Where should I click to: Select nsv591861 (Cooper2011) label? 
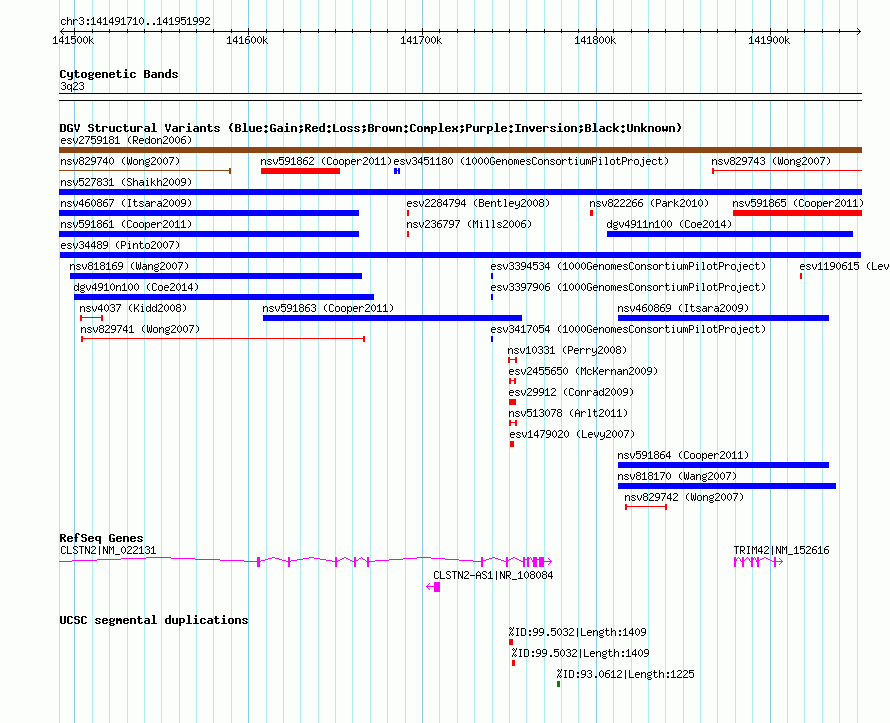[126, 224]
